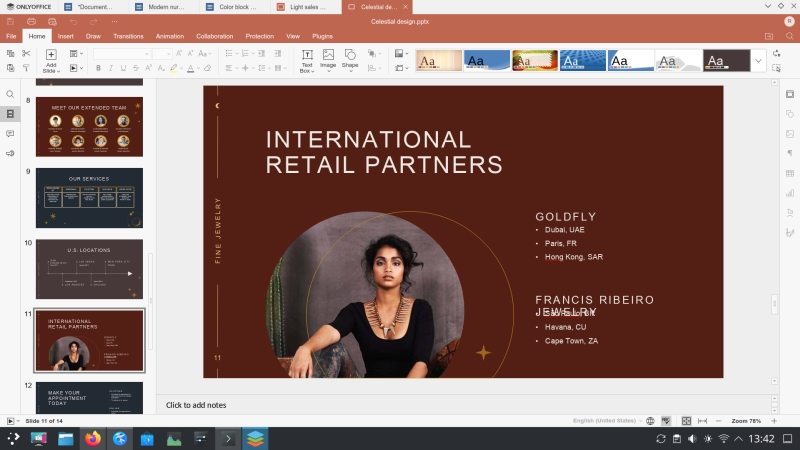Screen dimensions: 800x450
Task: Expand the slide themes gallery
Action: (x=758, y=61)
